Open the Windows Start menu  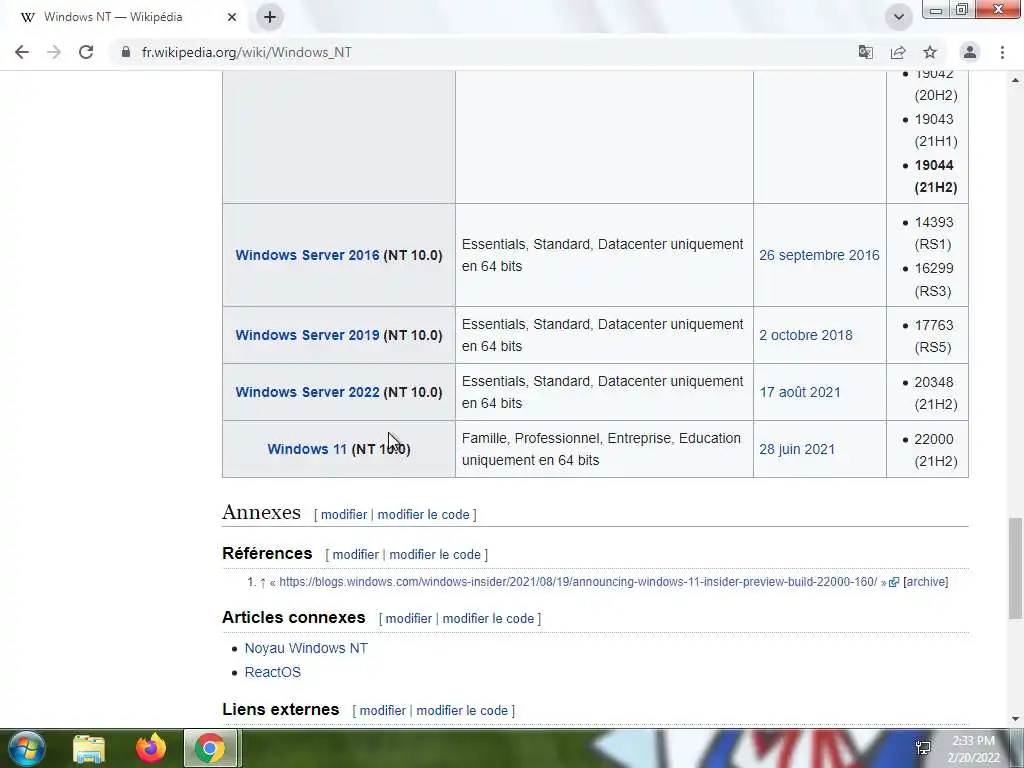[x=26, y=748]
